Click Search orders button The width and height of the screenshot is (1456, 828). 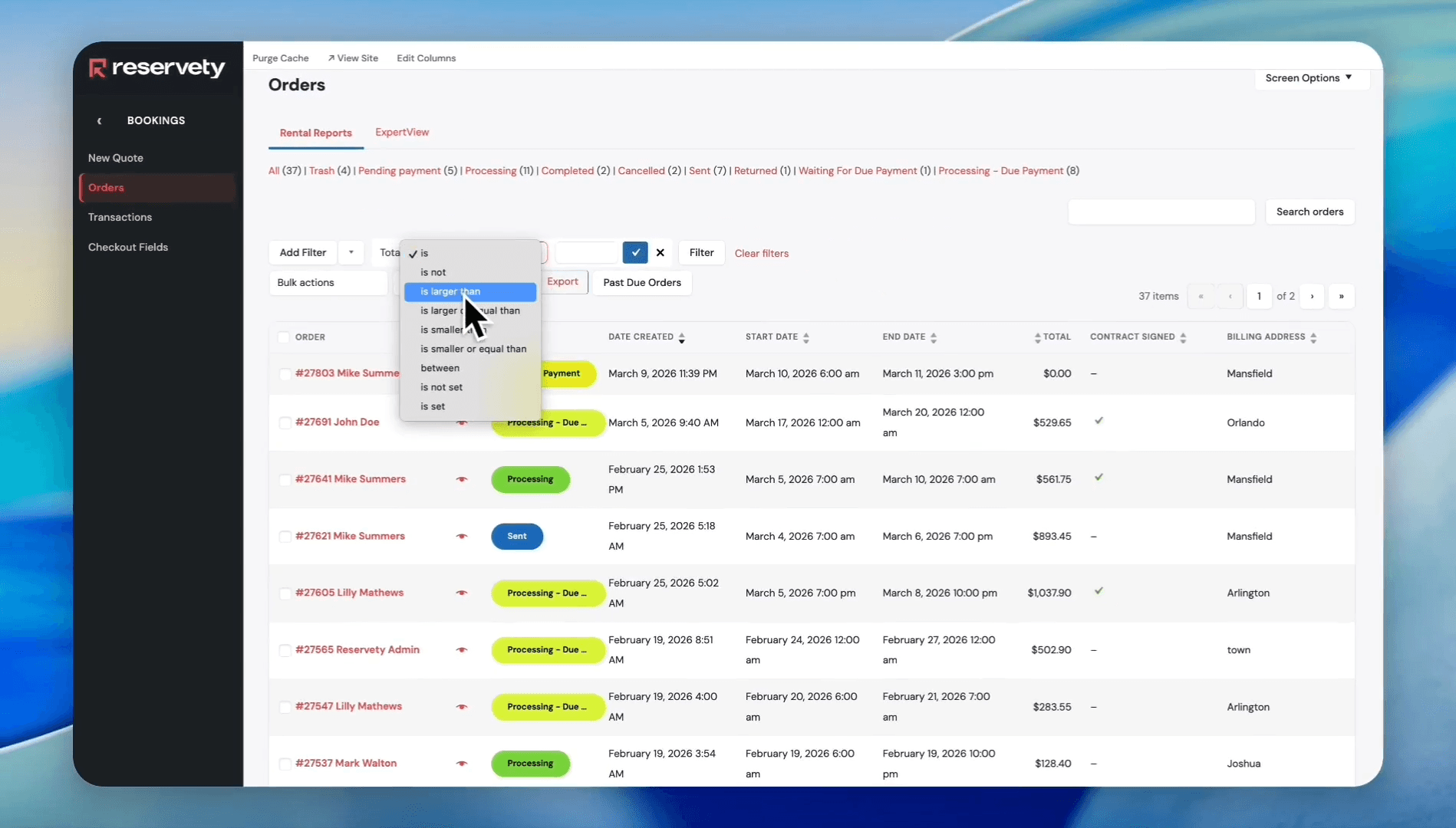[1309, 212]
